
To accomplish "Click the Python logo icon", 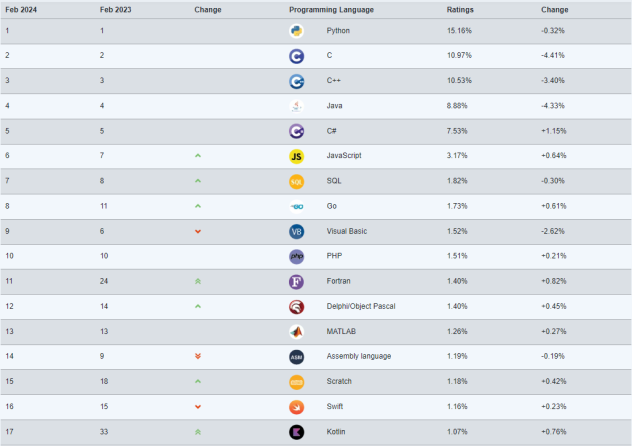I will coord(296,31).
